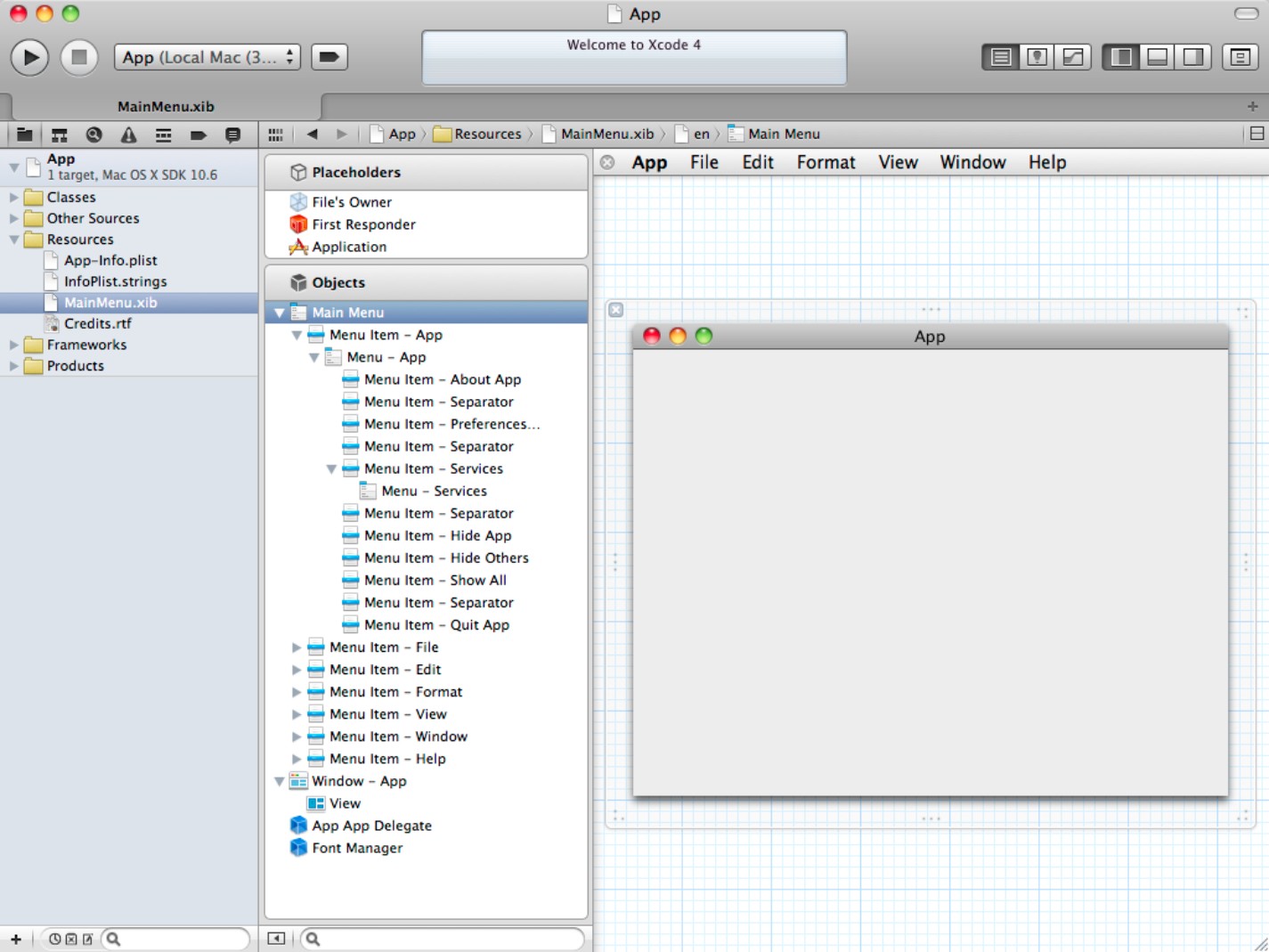Open View menu in canvas menu bar

[x=898, y=162]
